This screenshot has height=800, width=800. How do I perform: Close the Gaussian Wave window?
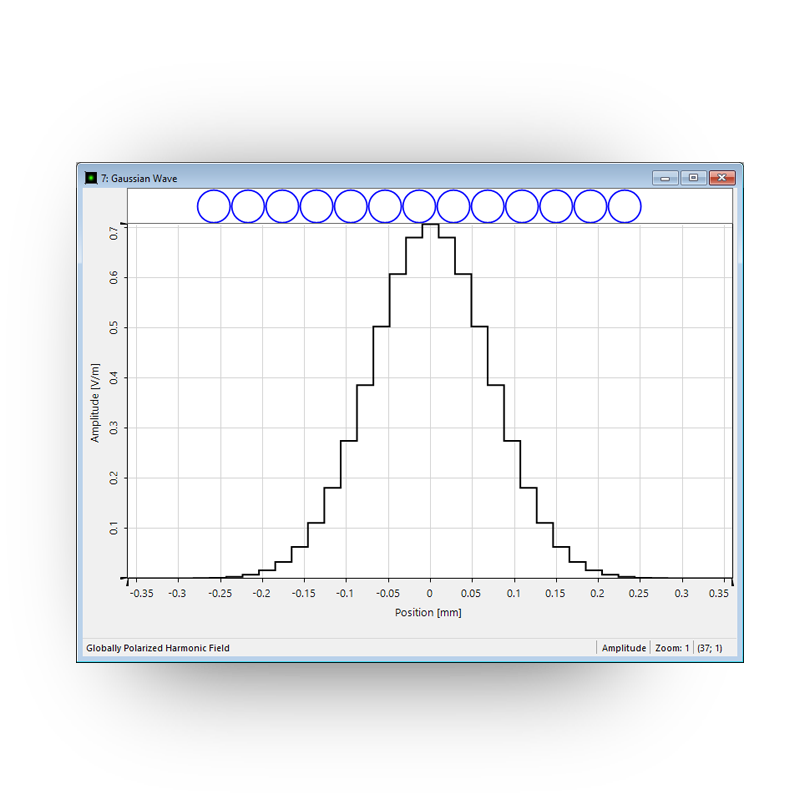pyautogui.click(x=721, y=178)
